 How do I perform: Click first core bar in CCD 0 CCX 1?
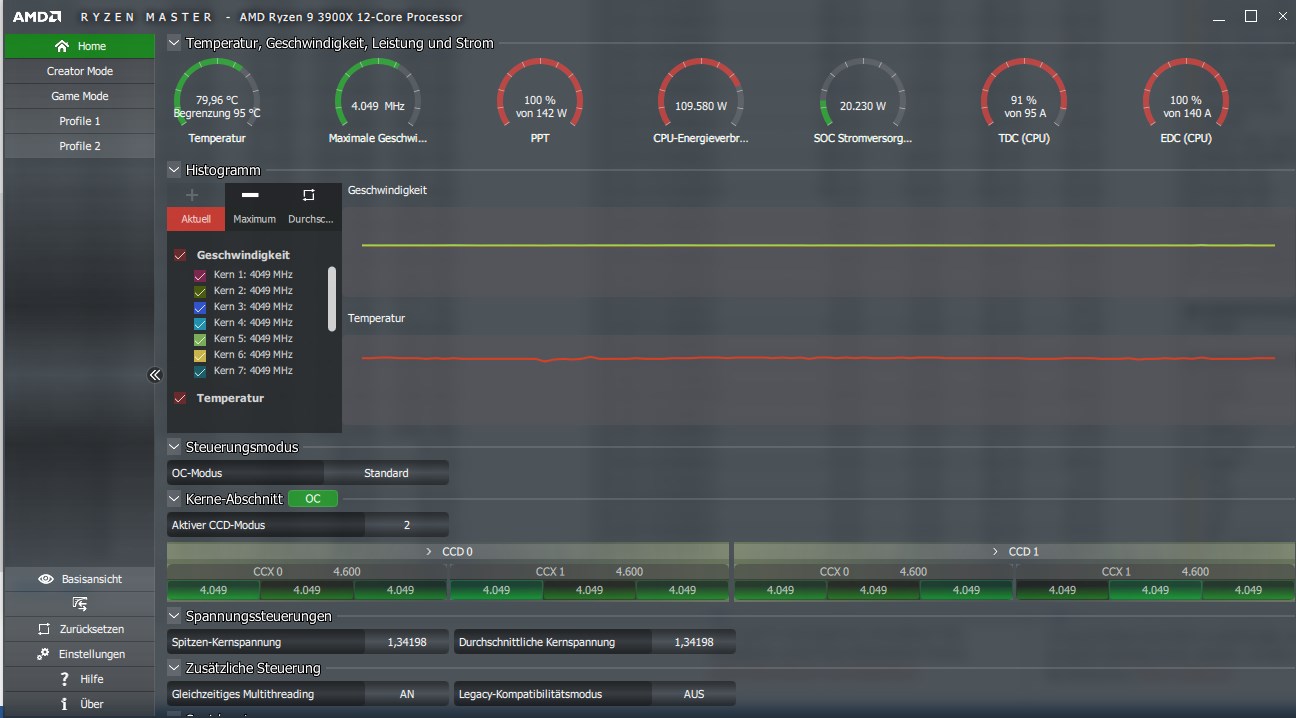click(x=496, y=590)
